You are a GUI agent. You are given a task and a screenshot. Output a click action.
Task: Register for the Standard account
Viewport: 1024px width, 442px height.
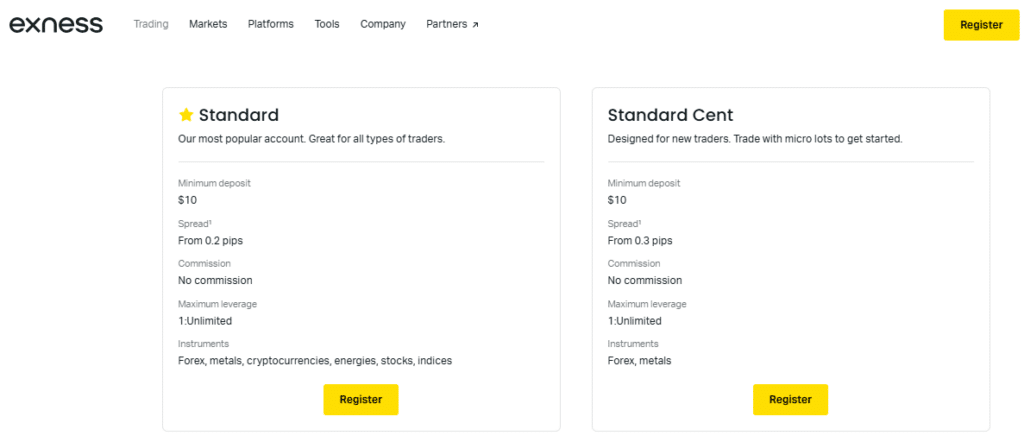(360, 400)
